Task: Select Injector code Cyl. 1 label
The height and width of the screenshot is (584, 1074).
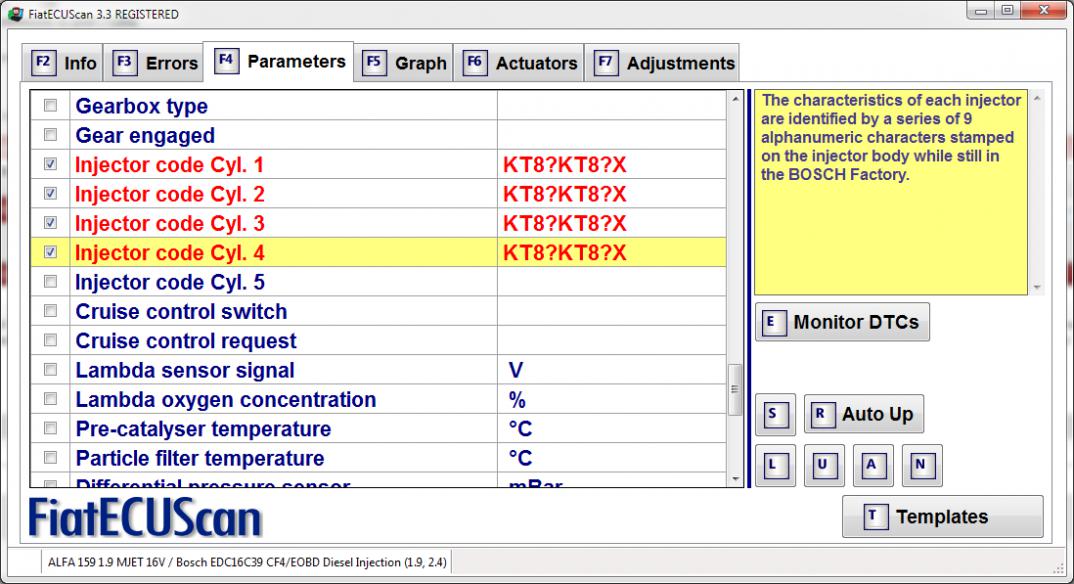Action: coord(169,165)
